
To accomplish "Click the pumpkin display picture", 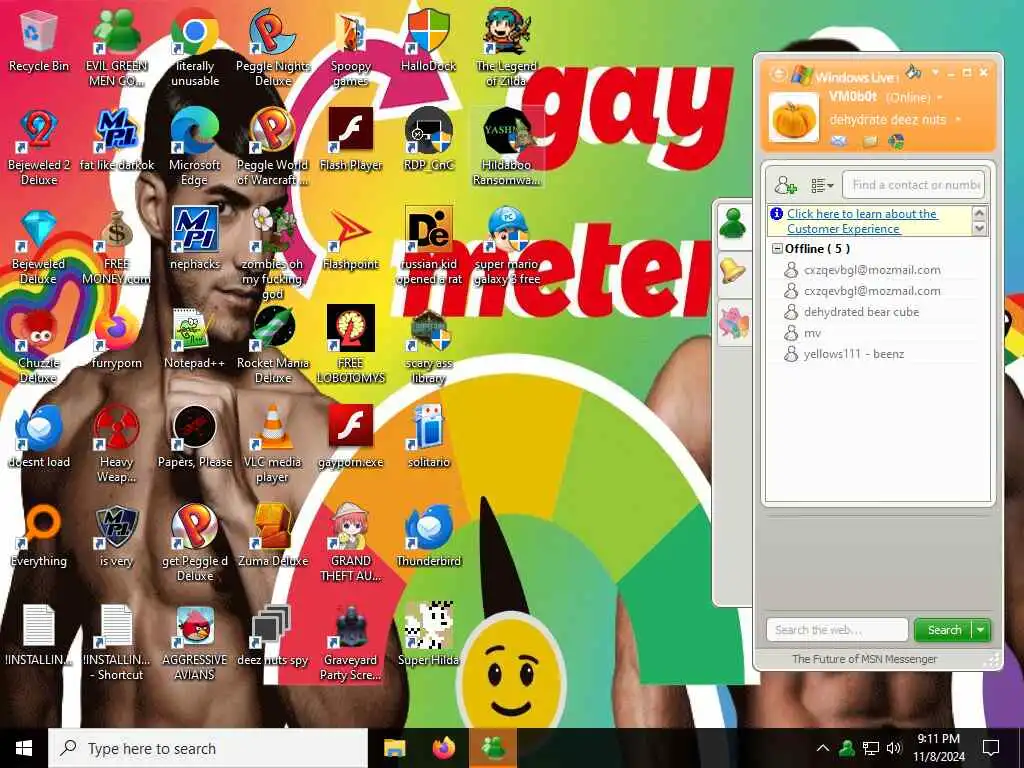I will [793, 118].
